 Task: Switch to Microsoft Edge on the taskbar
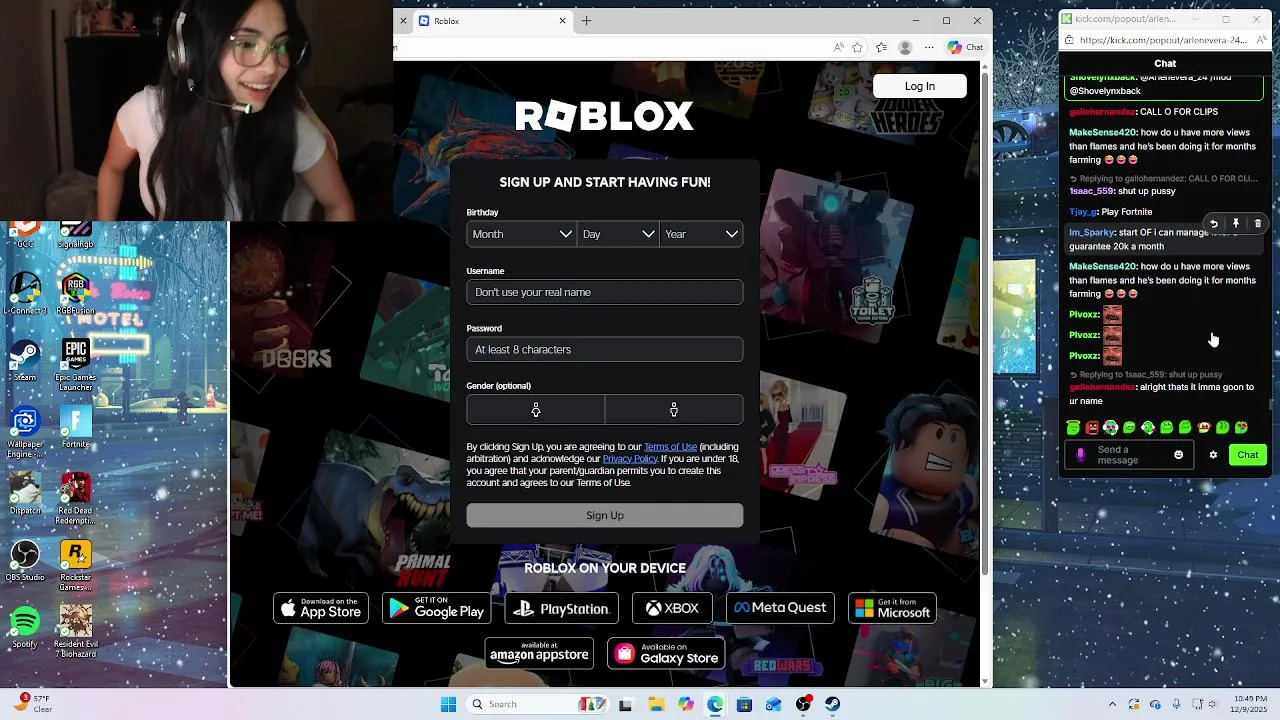coord(715,704)
